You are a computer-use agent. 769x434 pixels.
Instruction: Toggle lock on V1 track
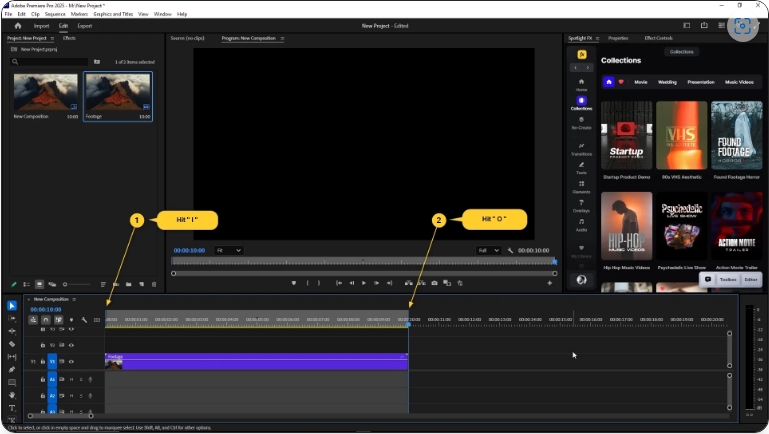(43, 361)
